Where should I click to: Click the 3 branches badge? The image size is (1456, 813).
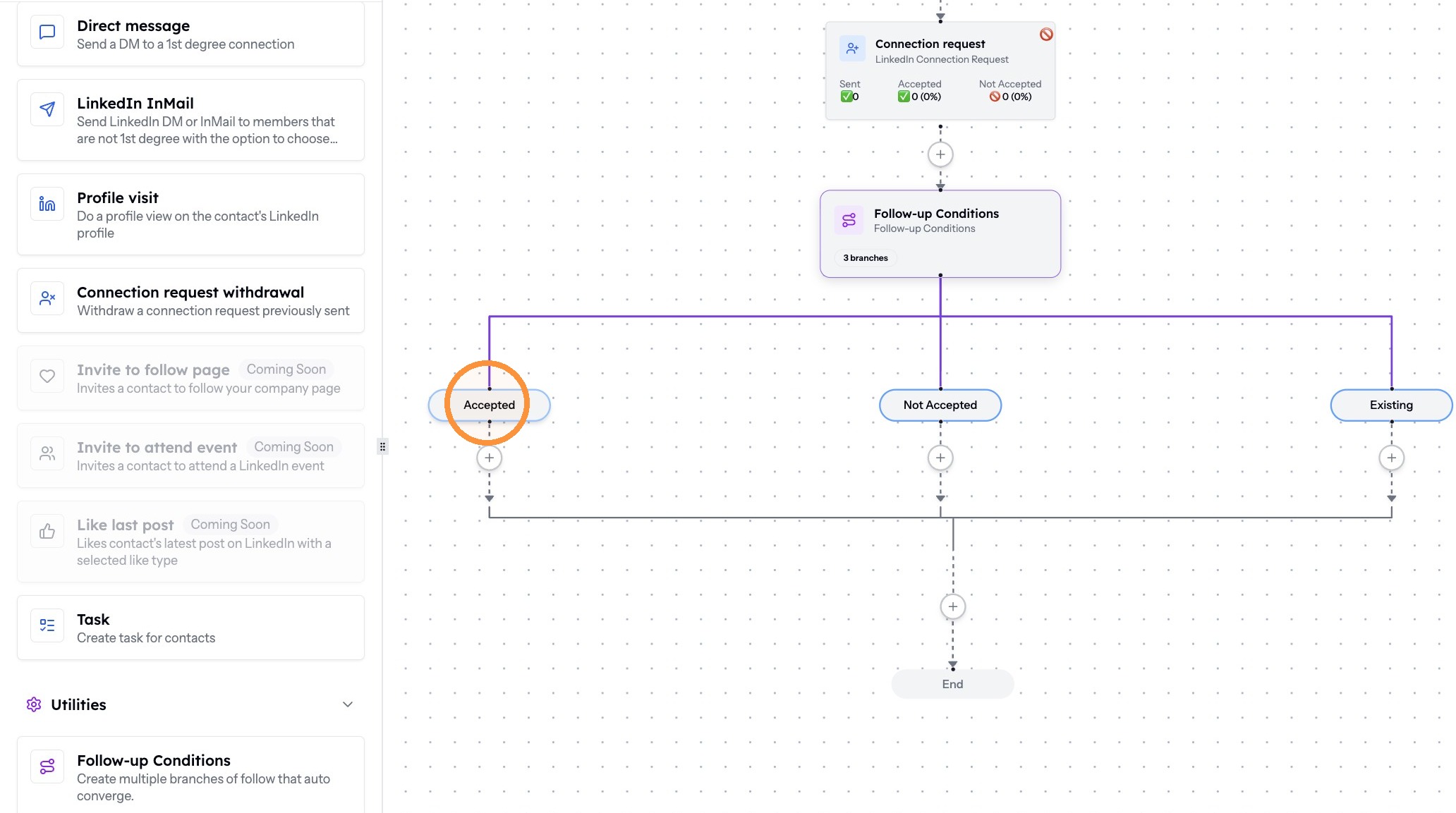(x=866, y=258)
